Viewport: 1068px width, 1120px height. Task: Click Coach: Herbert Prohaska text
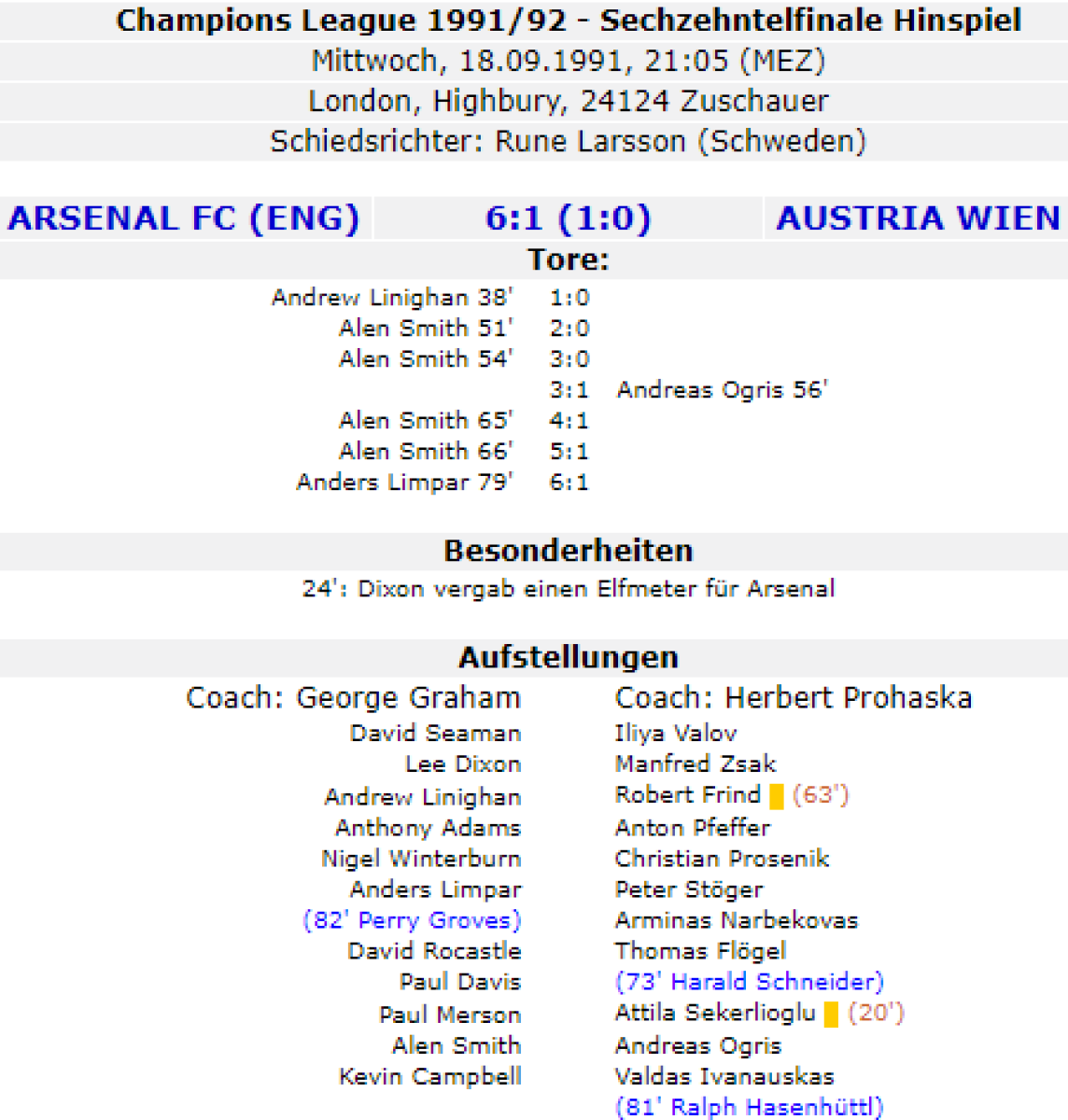pyautogui.click(x=794, y=698)
